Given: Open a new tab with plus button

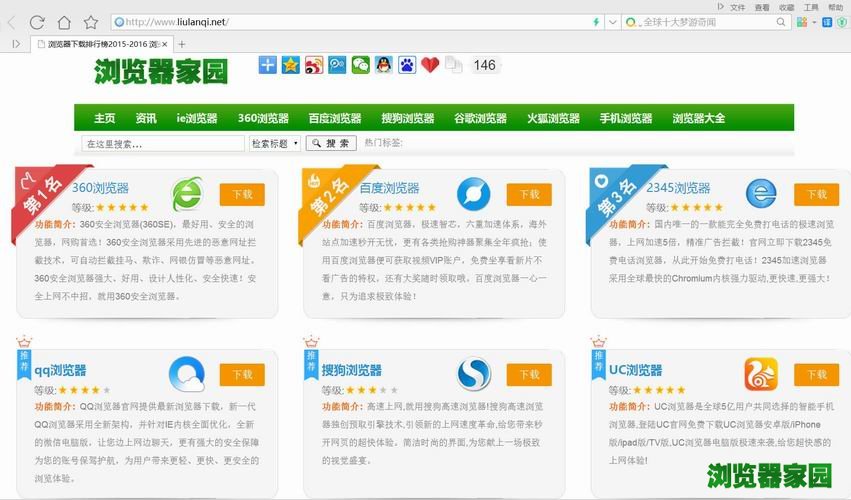Looking at the screenshot, I should tap(182, 45).
